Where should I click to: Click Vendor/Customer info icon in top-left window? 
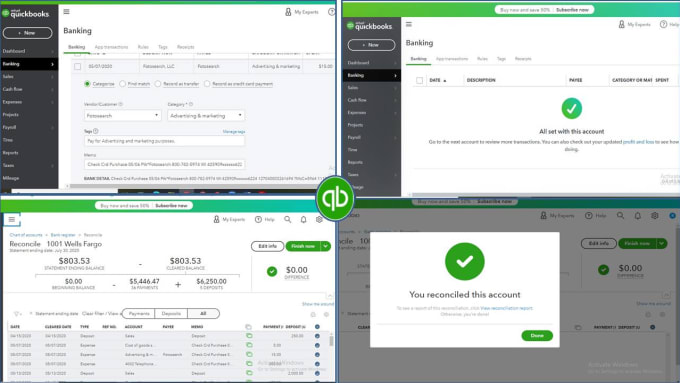point(121,104)
